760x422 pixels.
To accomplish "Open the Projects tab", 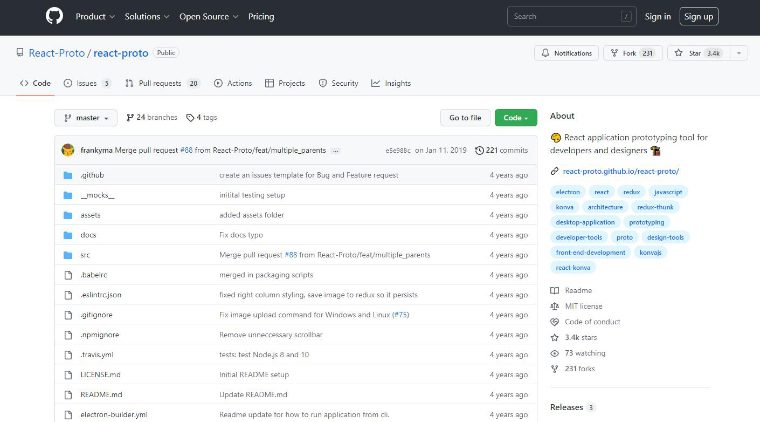I will point(285,83).
